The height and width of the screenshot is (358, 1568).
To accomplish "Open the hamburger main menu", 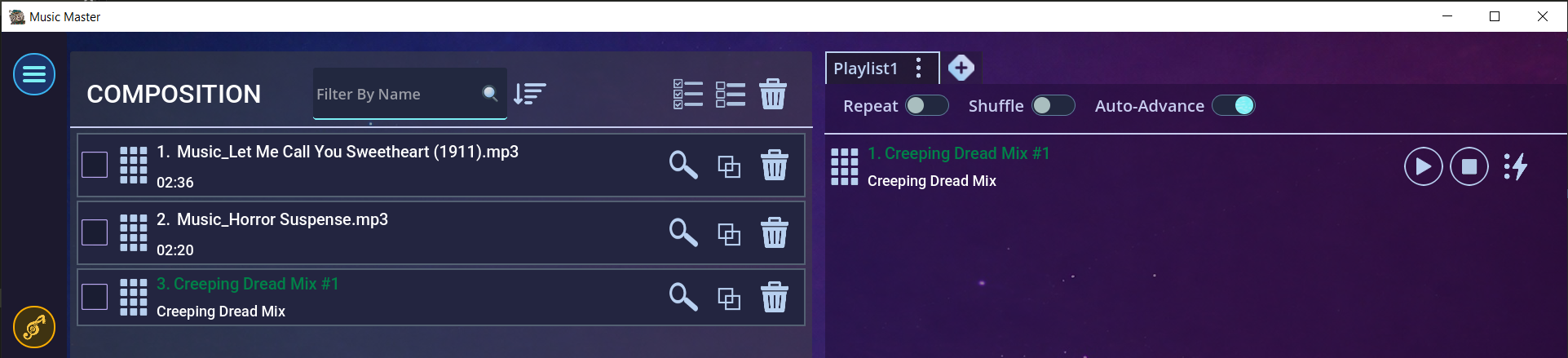I will click(34, 74).
